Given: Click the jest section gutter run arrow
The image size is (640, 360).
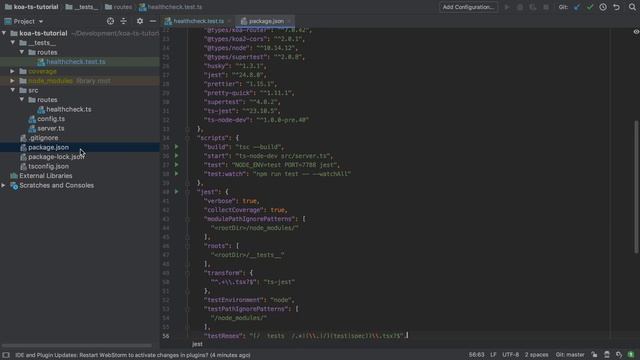Looking at the screenshot, I should (x=176, y=191).
